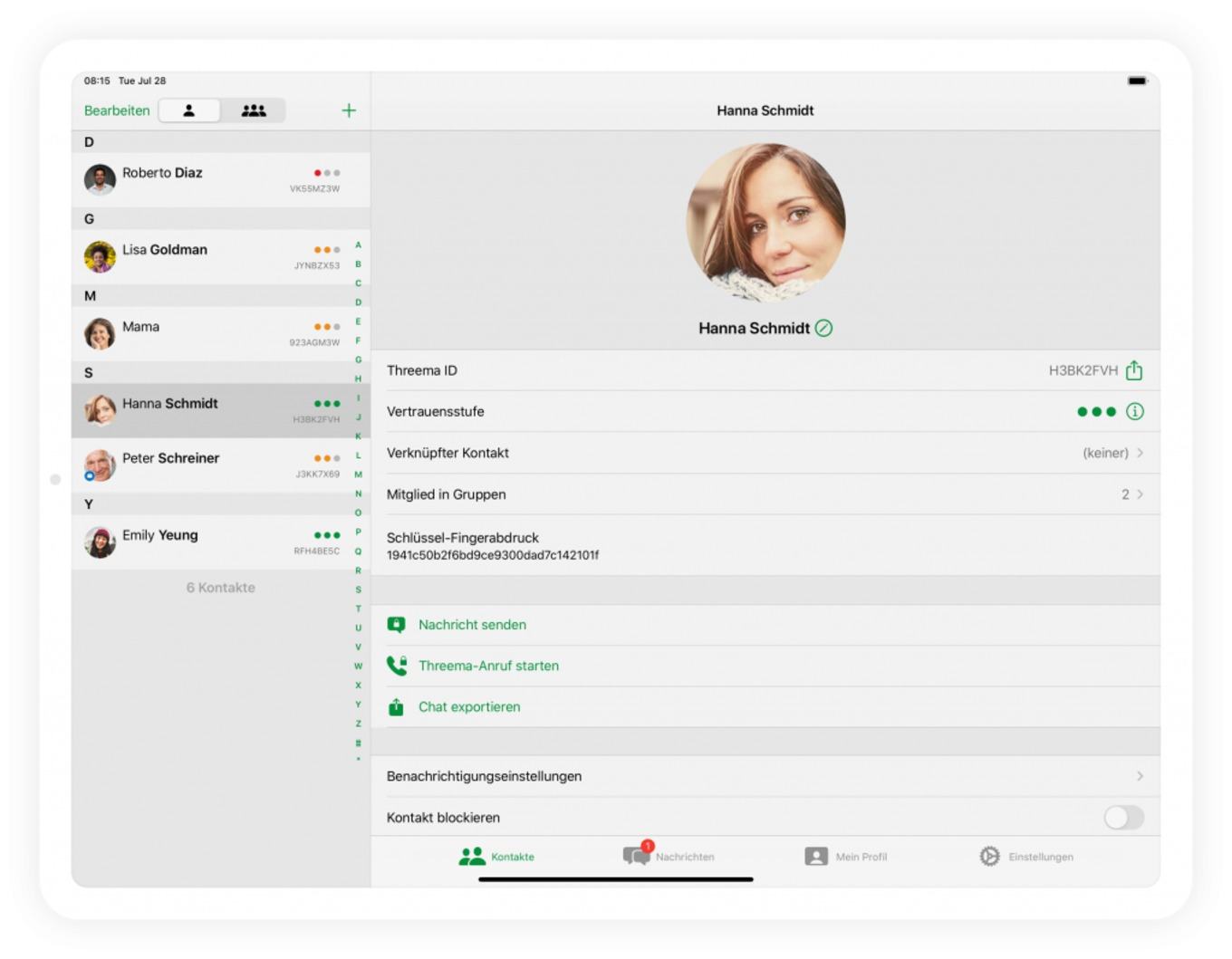The height and width of the screenshot is (959, 1232).
Task: Open Mama contact
Action: (x=220, y=333)
